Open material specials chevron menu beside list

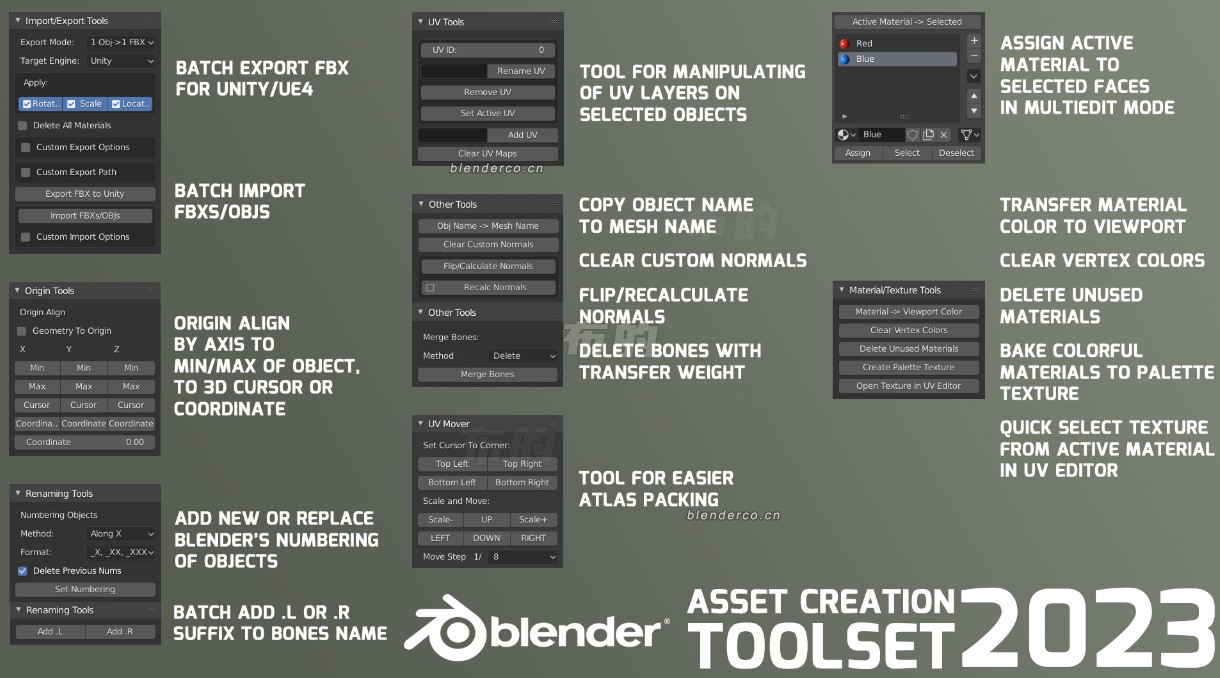pos(974,75)
